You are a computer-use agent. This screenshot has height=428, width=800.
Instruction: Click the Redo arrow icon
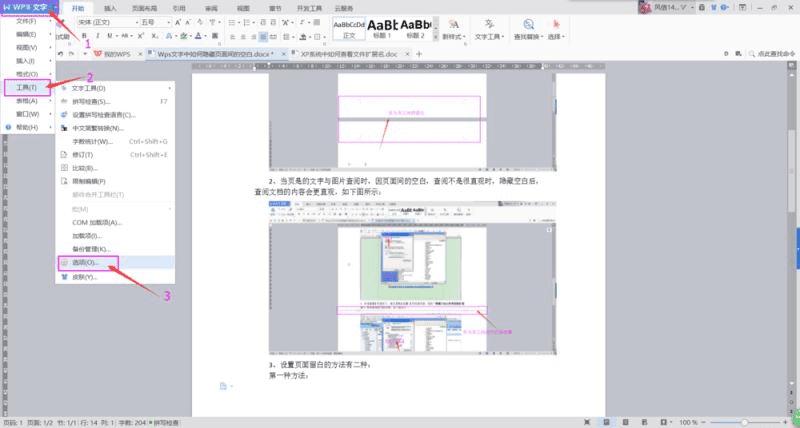[x=72, y=54]
